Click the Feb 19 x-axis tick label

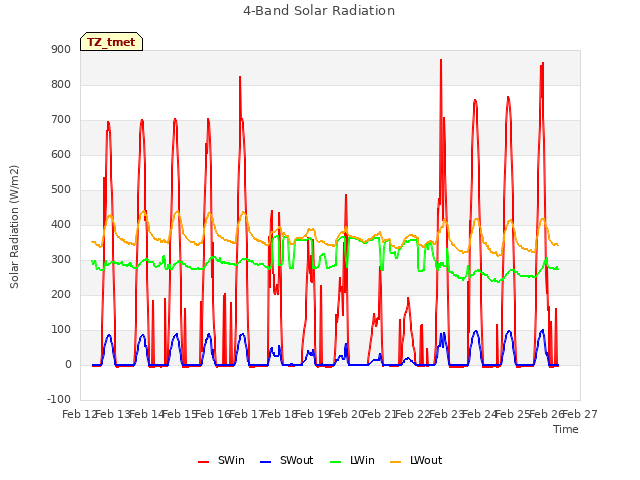click(313, 414)
